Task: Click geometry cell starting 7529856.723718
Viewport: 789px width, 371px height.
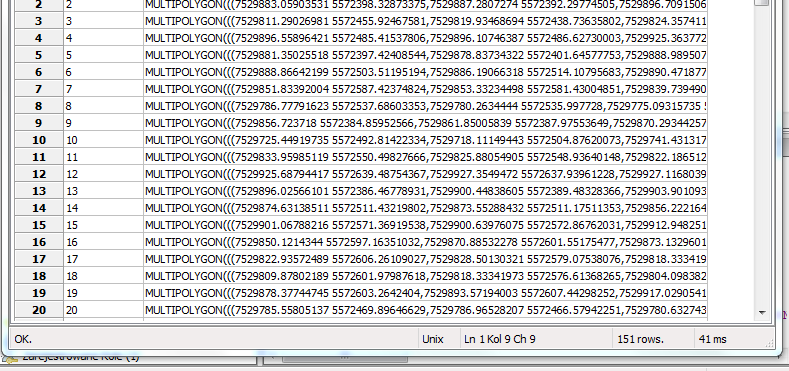Action: [x=426, y=123]
